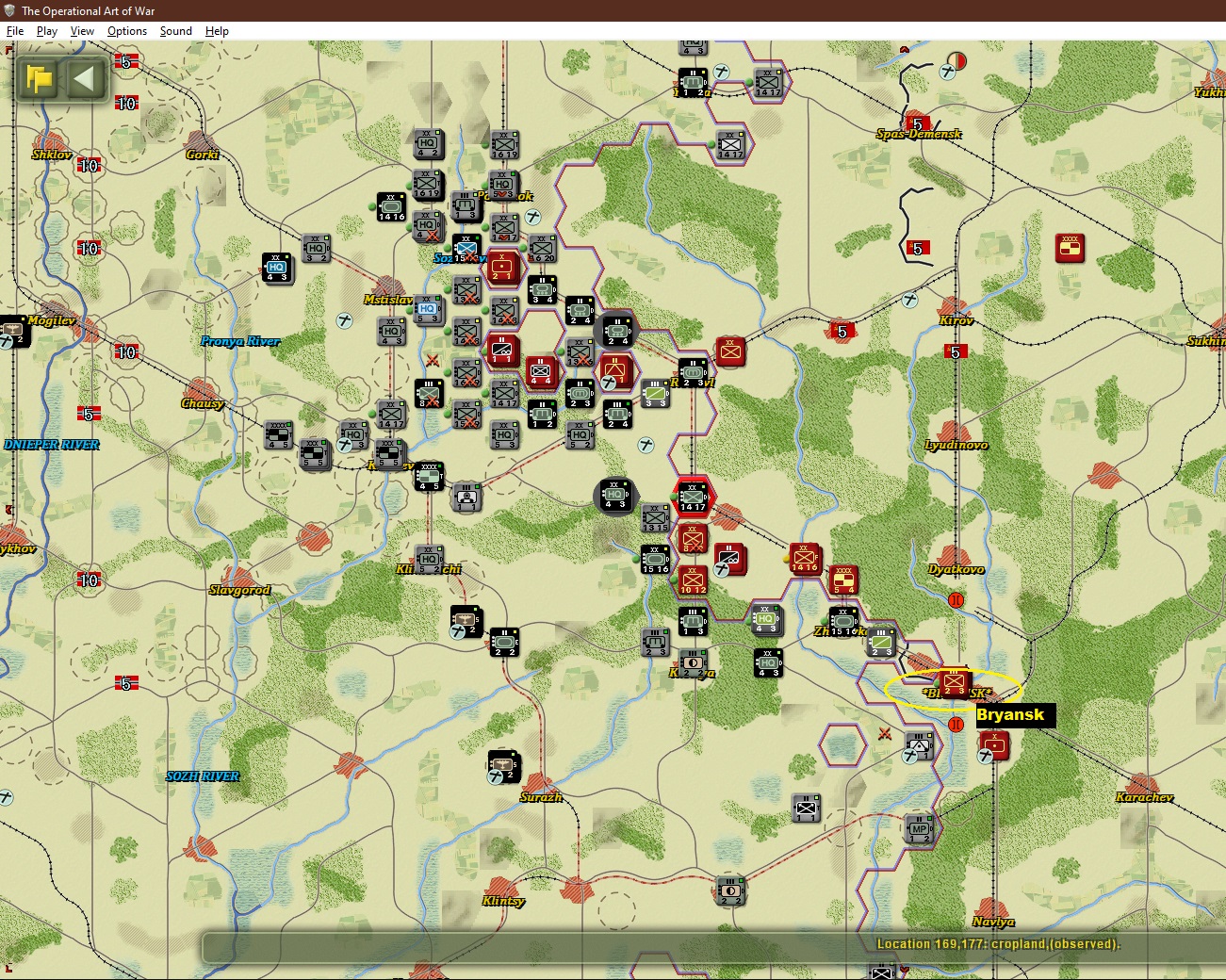
Task: Select grey XXXX counter marked 4 5
Action: click(x=278, y=434)
